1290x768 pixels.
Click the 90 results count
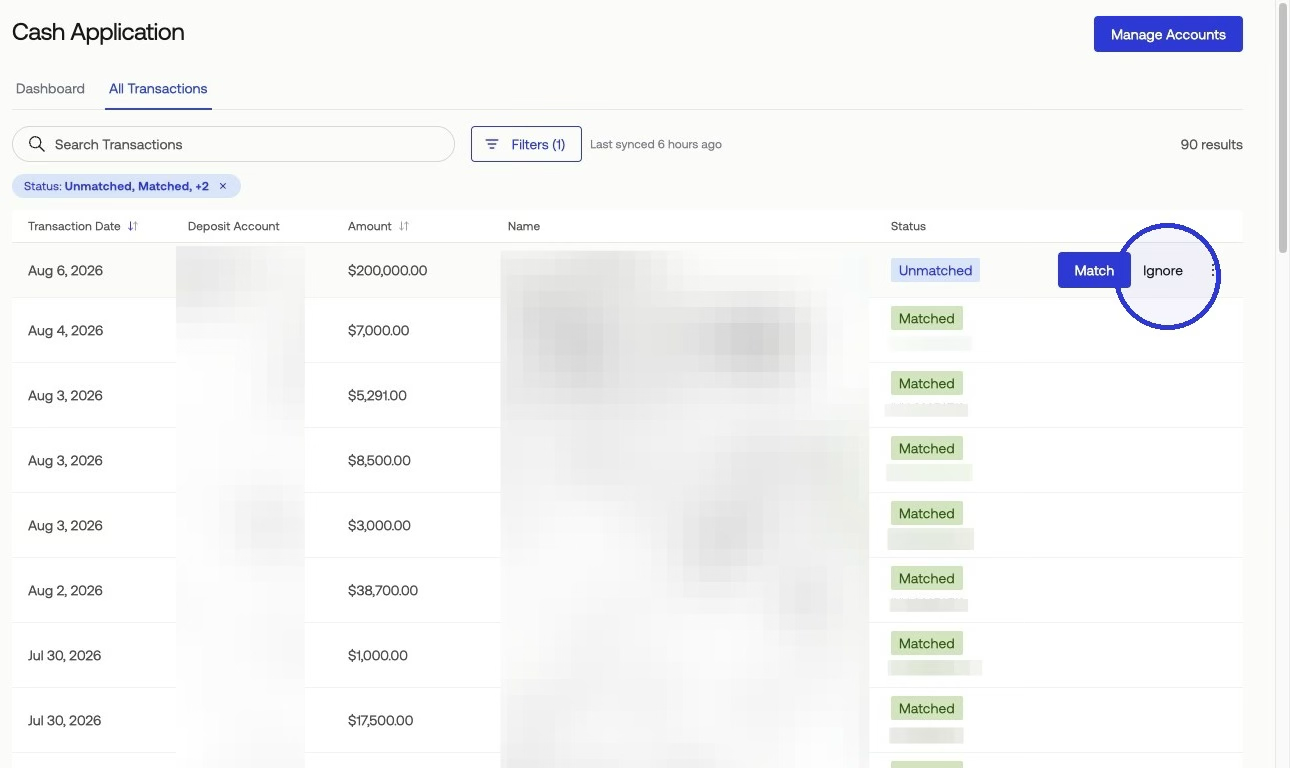1211,144
